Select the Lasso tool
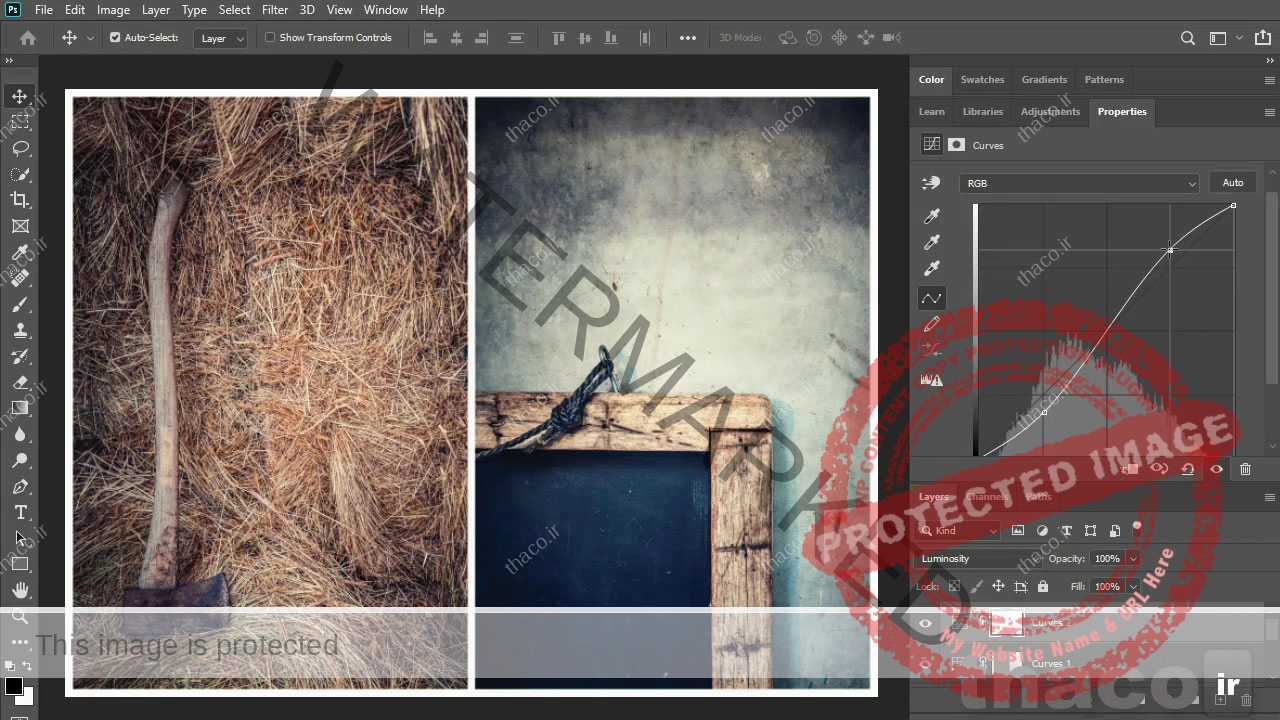Viewport: 1280px width, 720px height. click(x=20, y=148)
